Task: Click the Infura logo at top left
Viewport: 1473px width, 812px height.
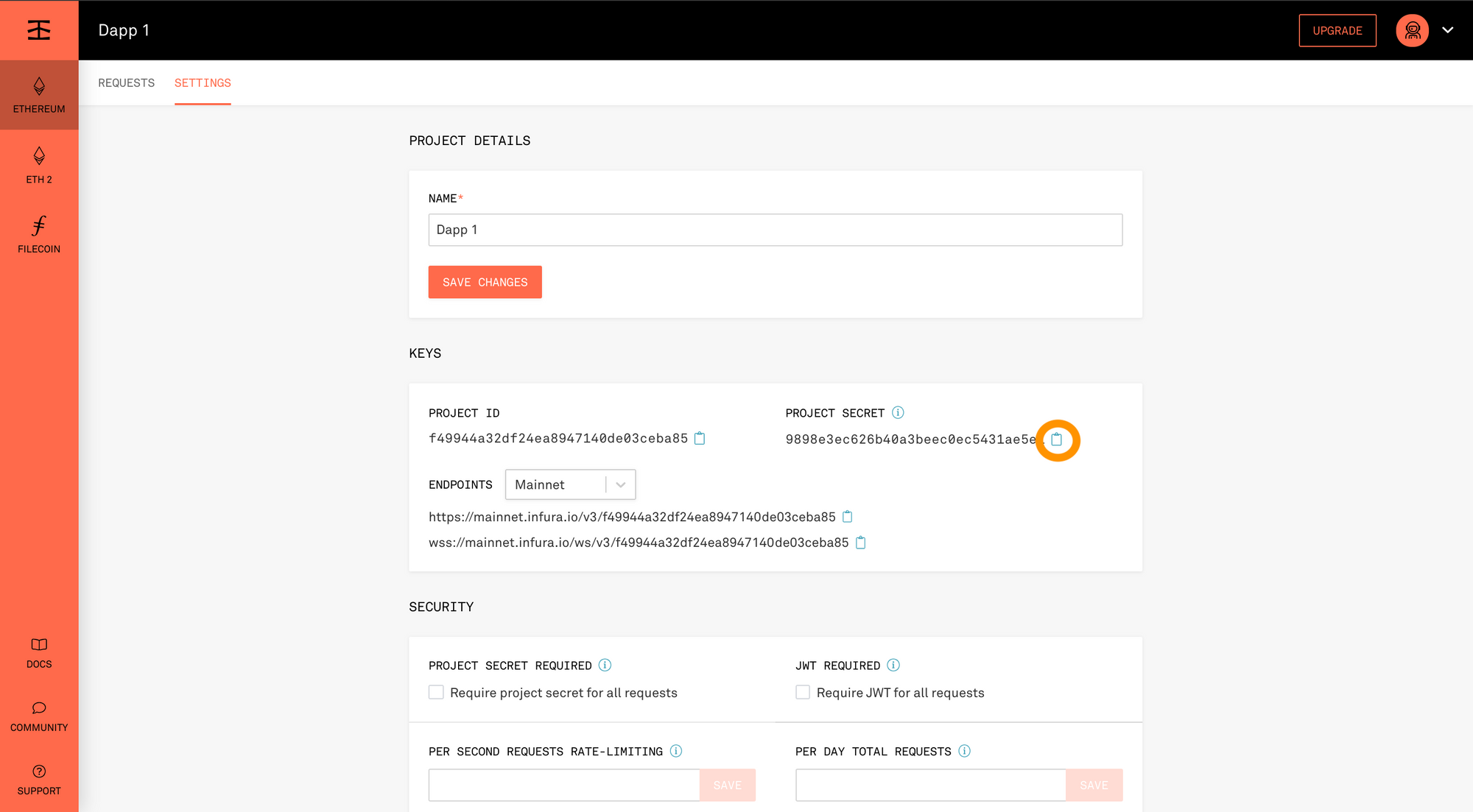Action: tap(39, 30)
